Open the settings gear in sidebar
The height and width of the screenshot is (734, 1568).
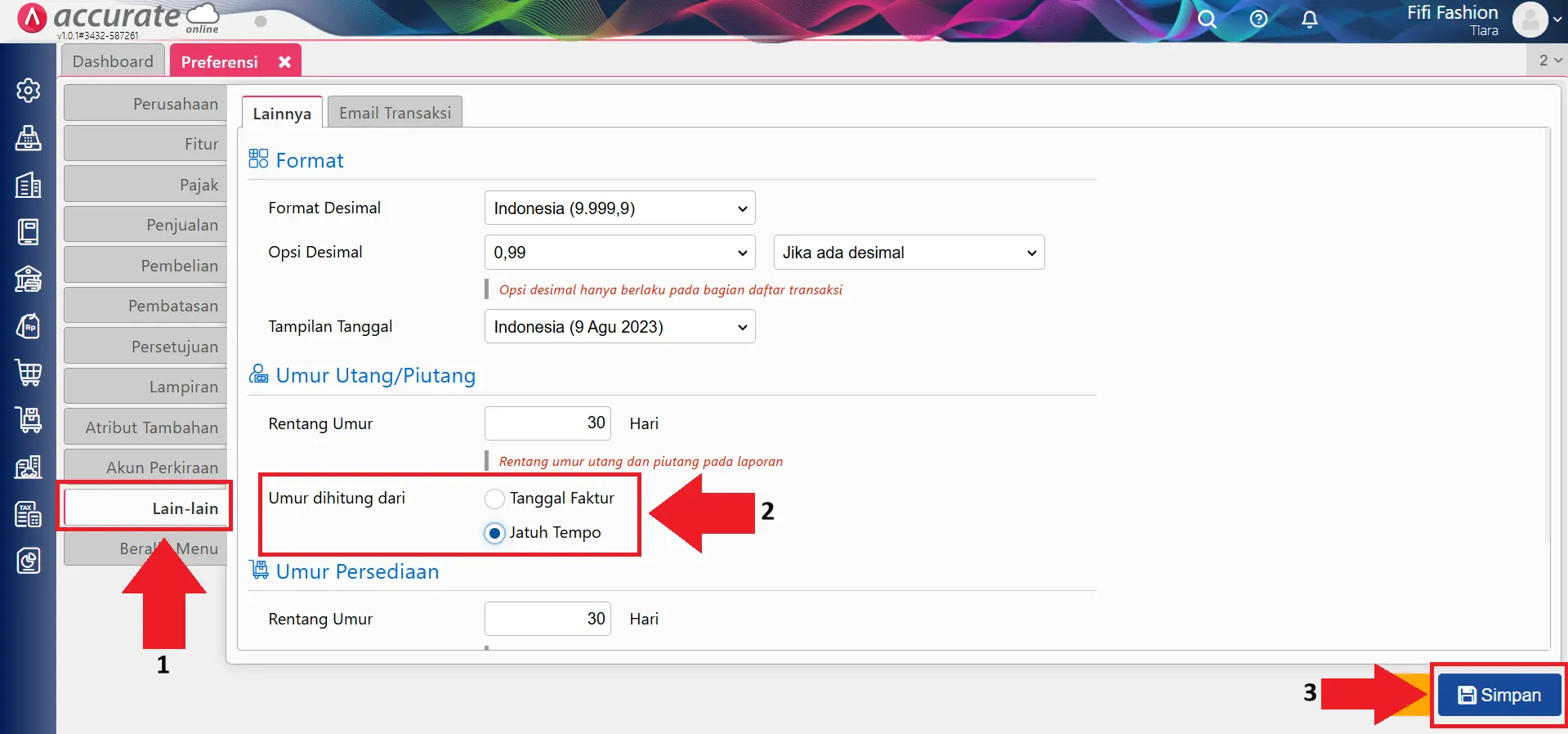click(x=29, y=90)
